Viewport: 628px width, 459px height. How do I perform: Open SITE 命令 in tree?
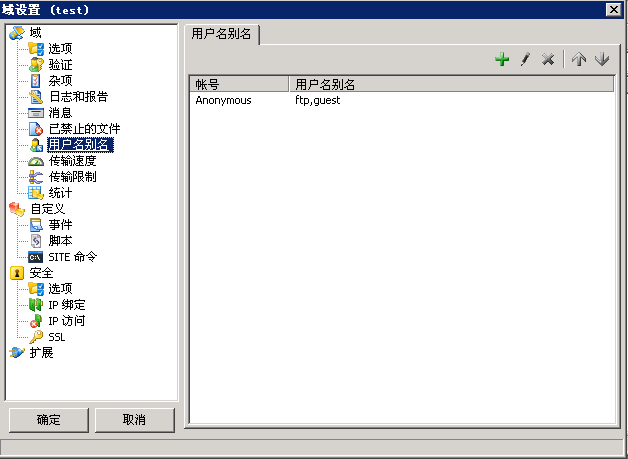pyautogui.click(x=72, y=257)
